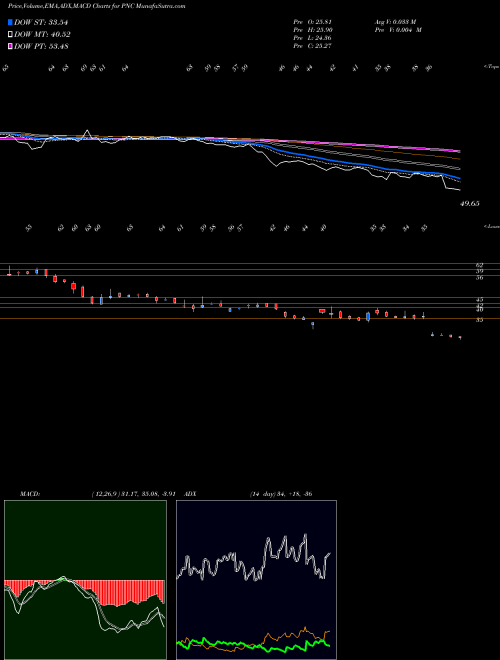Click the ADX '(14 day)' values text
Screen dimensions: 500x660
point(281,494)
